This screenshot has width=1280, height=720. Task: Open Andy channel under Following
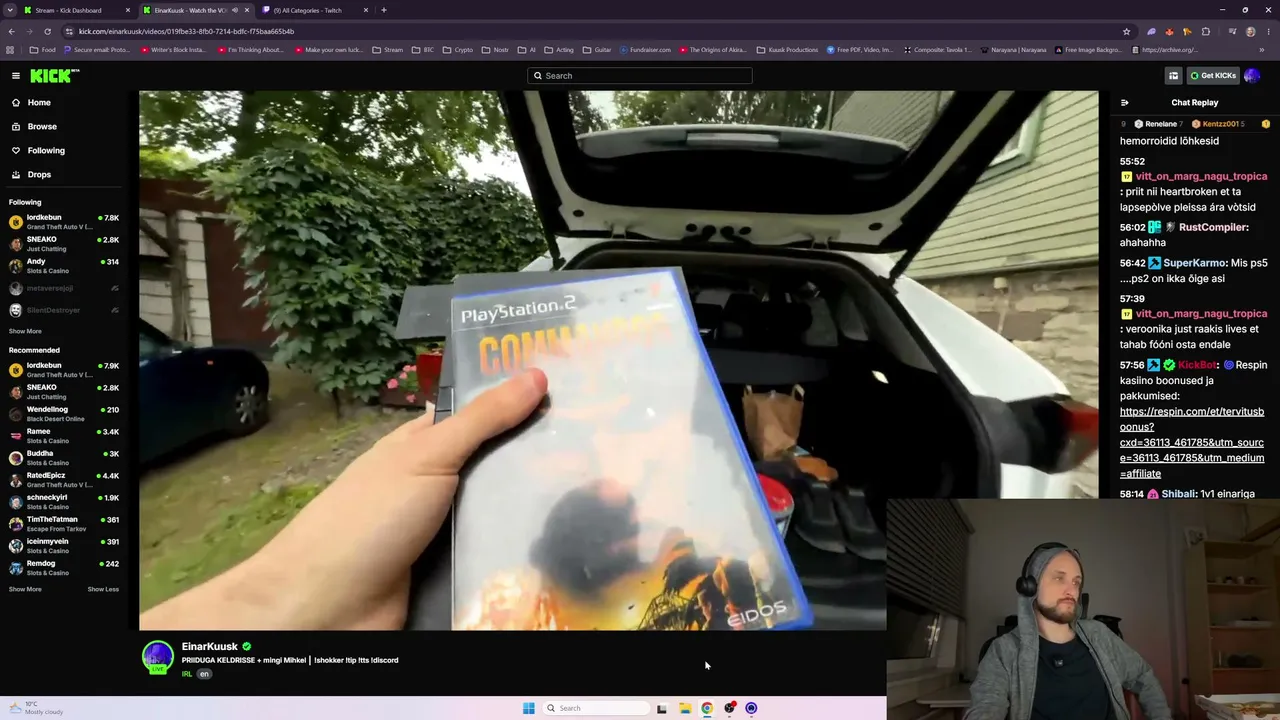tap(64, 266)
